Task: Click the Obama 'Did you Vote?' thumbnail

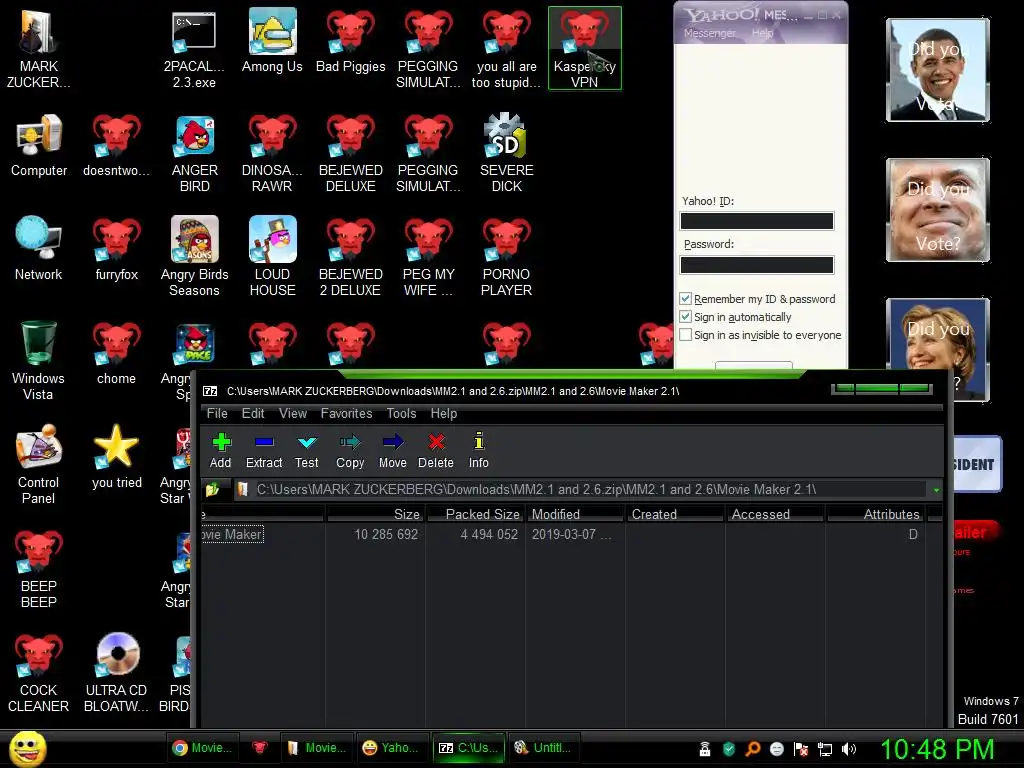Action: tap(938, 70)
